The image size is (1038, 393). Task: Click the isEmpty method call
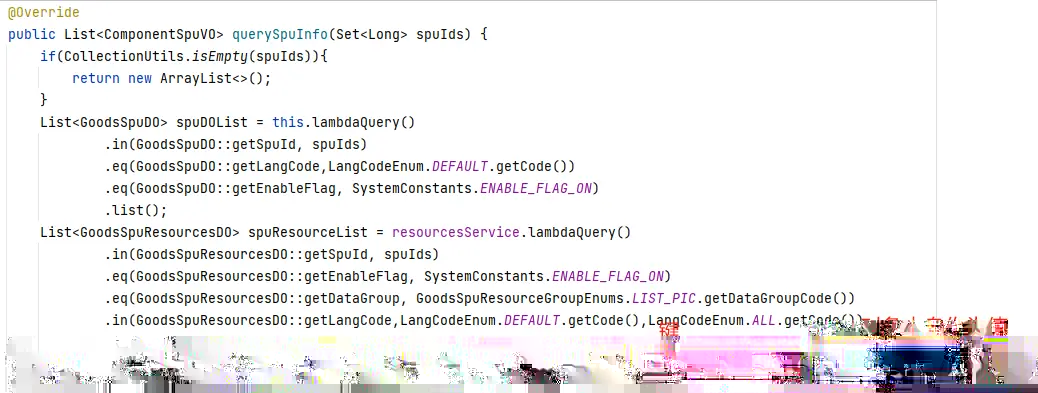pos(220,56)
